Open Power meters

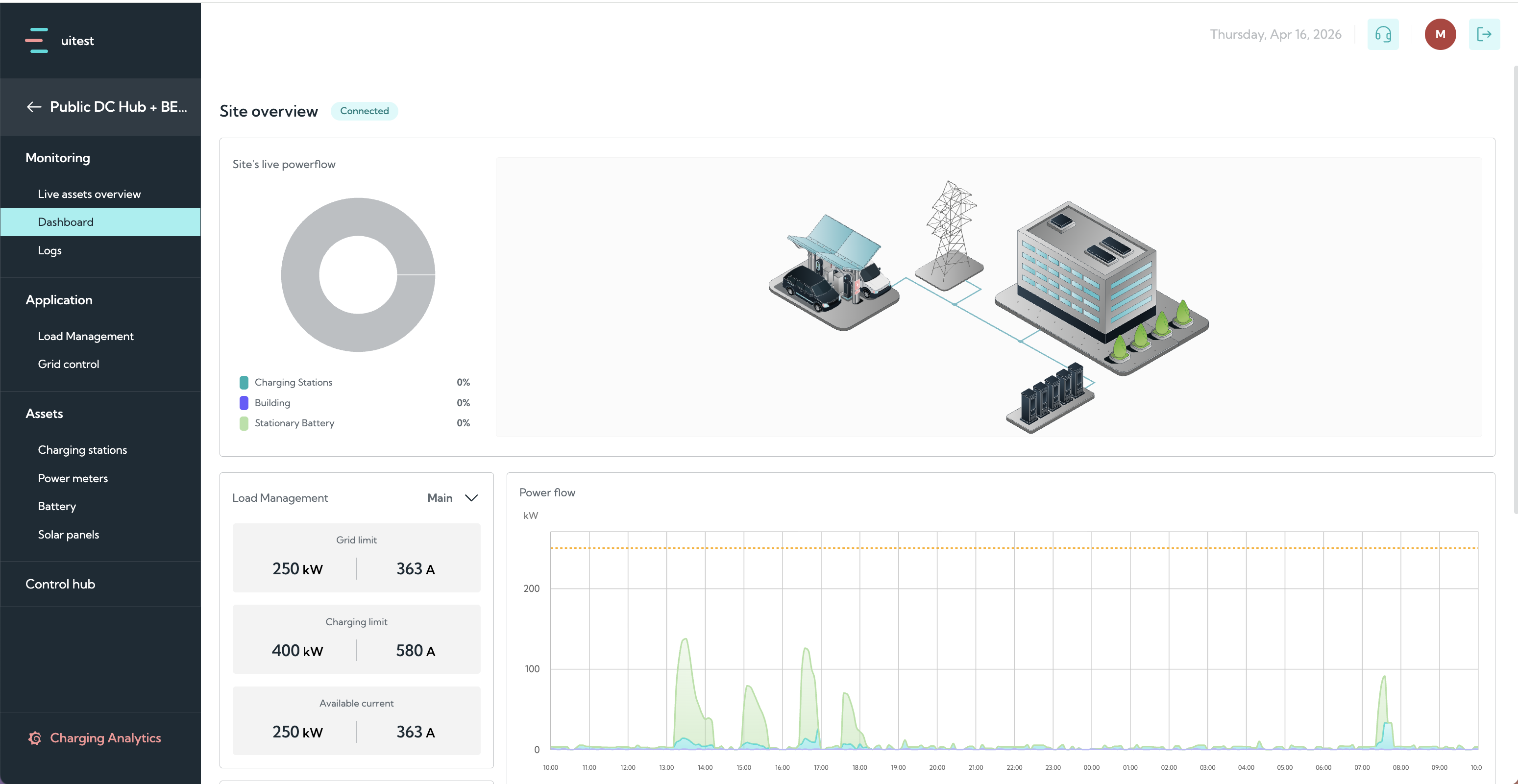(x=73, y=478)
